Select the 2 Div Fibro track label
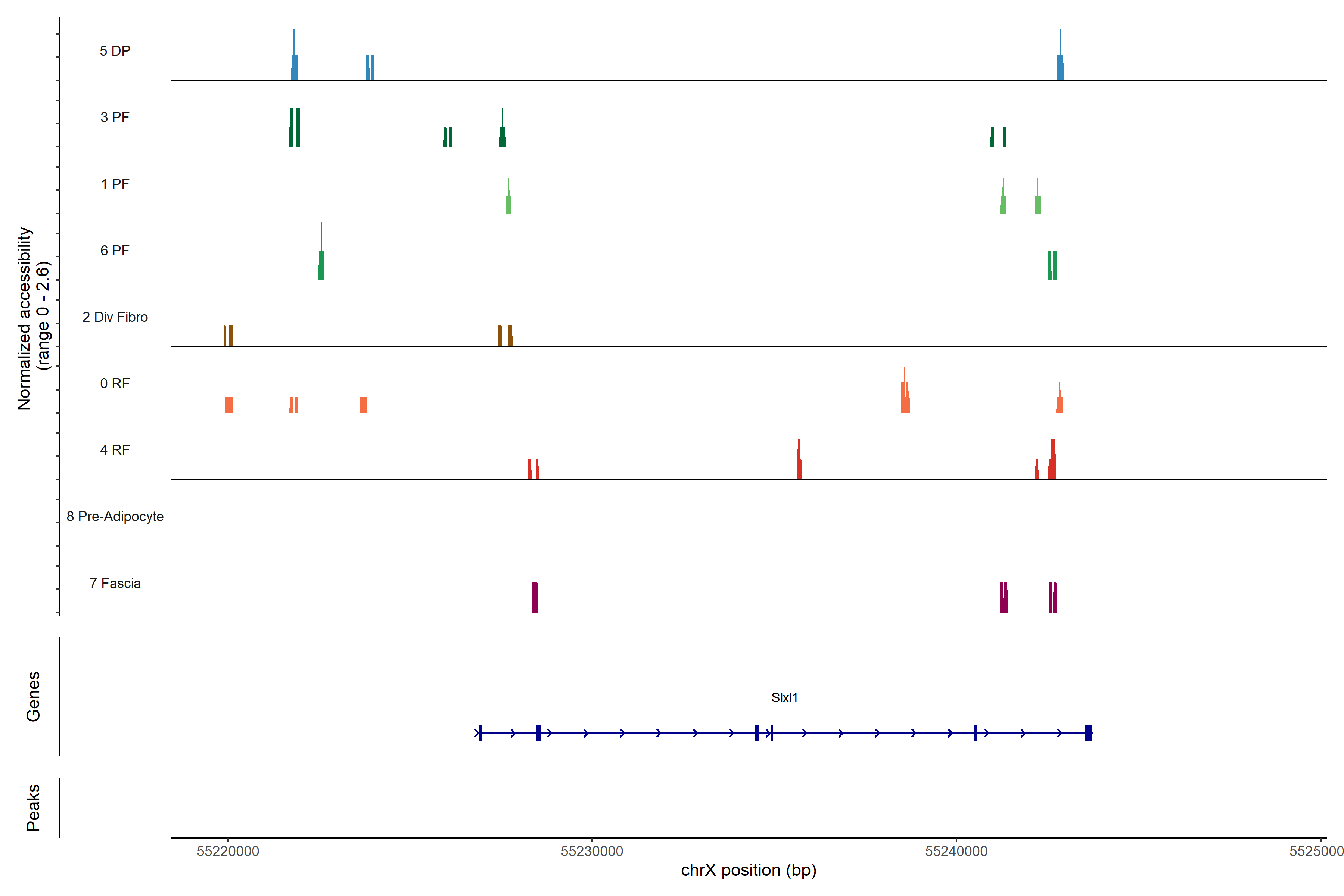 pos(115,317)
